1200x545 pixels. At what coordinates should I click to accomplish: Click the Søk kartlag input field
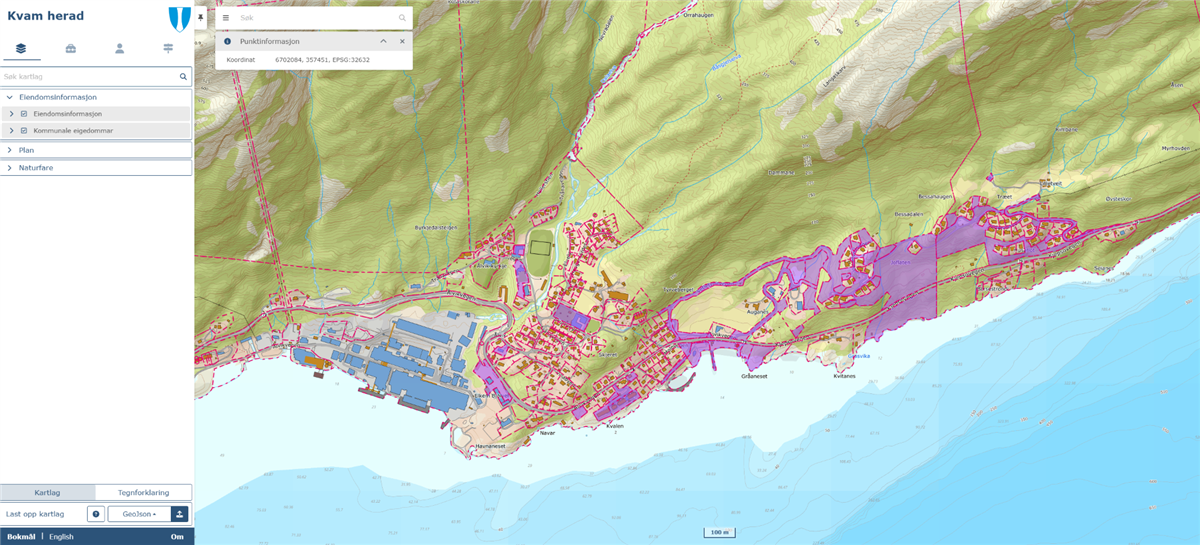coord(88,76)
